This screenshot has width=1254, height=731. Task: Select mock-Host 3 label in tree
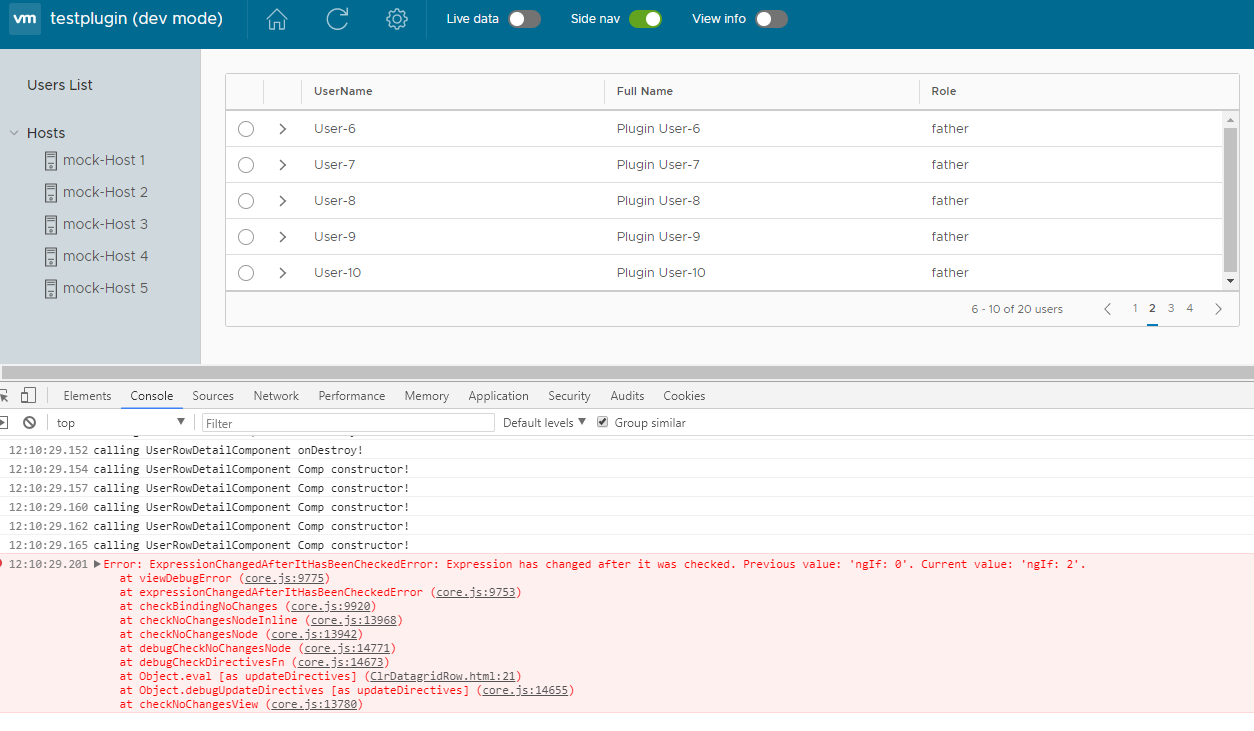(x=105, y=224)
